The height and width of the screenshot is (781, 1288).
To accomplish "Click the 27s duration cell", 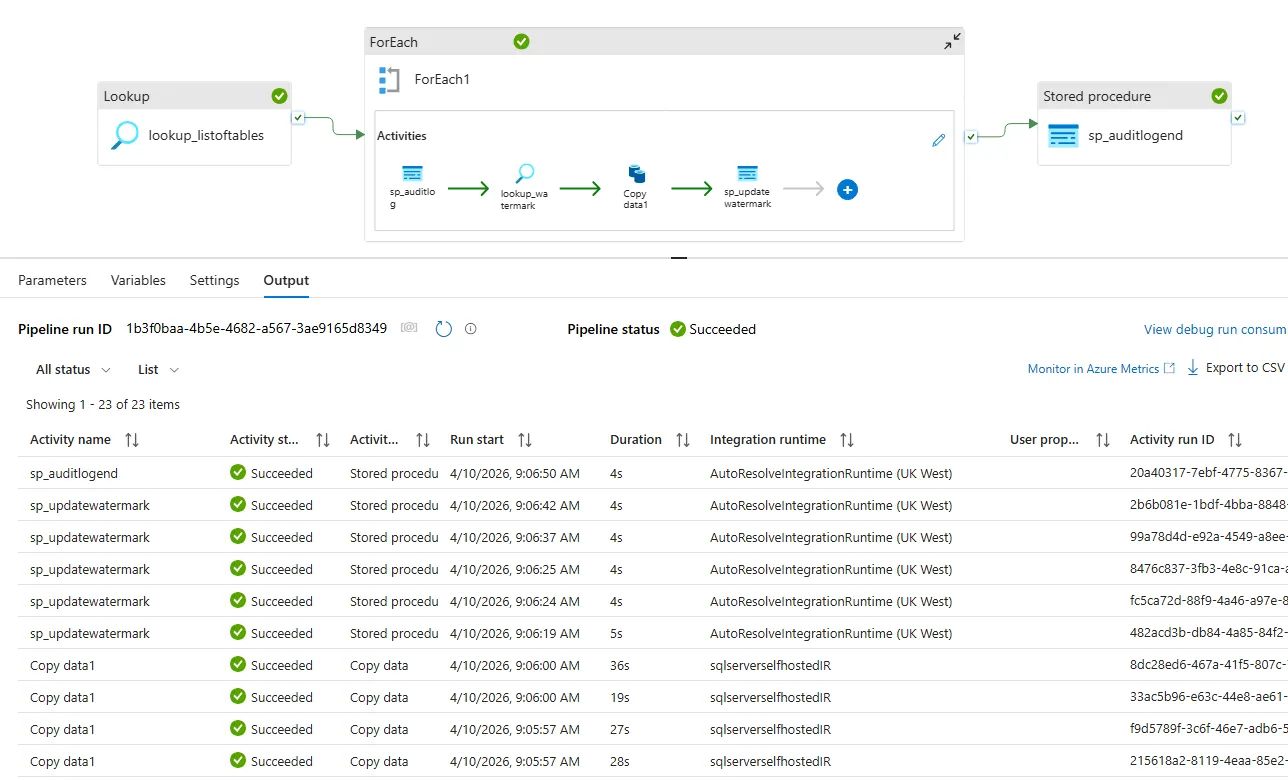I will pos(620,729).
